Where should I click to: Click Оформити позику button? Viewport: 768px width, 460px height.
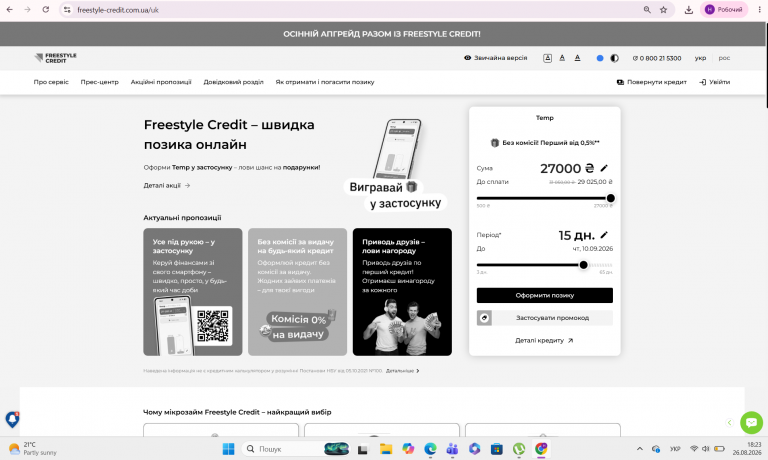[545, 295]
